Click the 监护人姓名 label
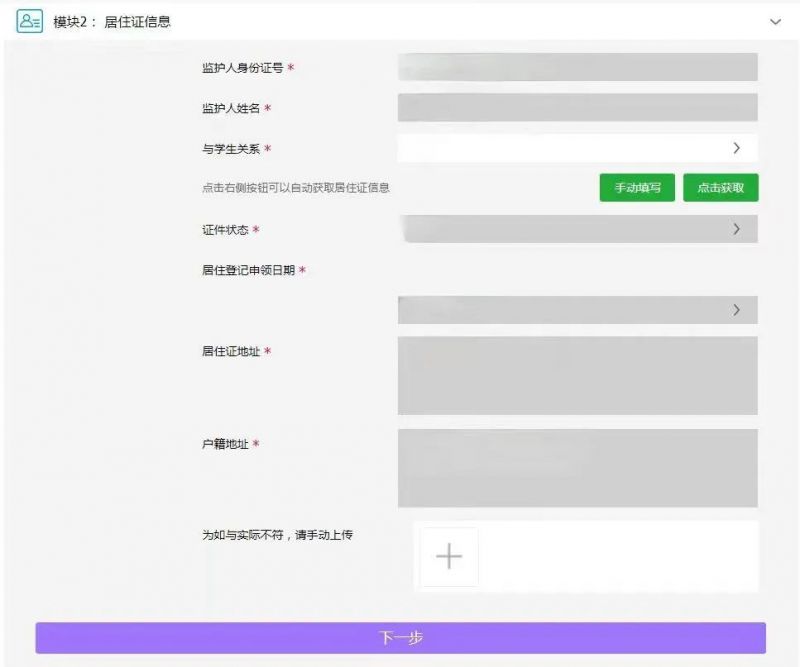 coord(231,108)
